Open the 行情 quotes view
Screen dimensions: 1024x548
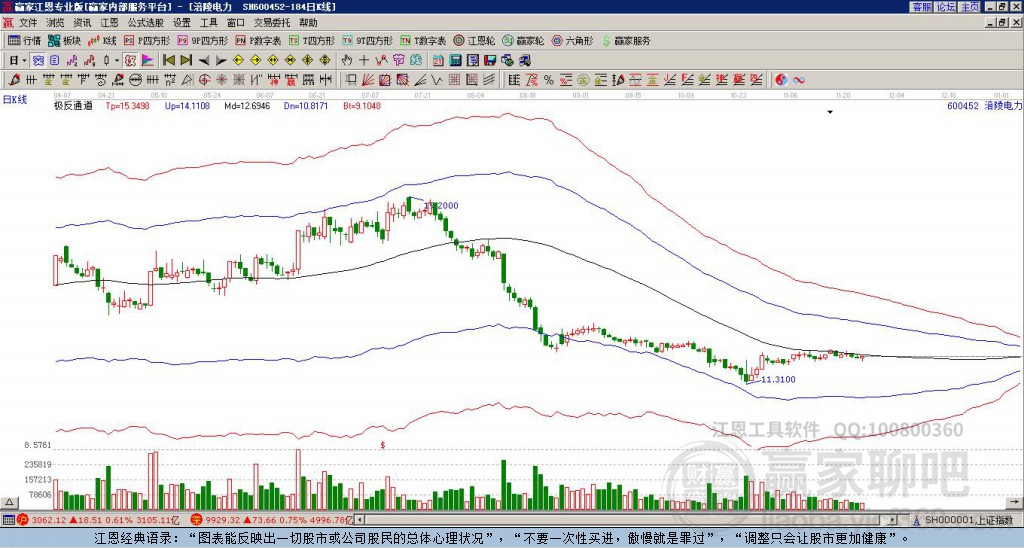pos(25,40)
